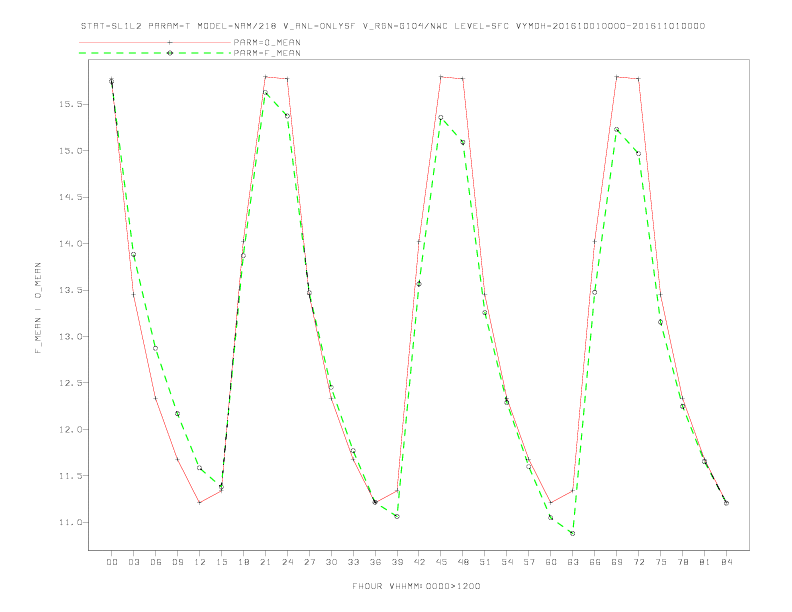Click the 11.0 y-axis tick label
The height and width of the screenshot is (612, 792).
(69, 522)
